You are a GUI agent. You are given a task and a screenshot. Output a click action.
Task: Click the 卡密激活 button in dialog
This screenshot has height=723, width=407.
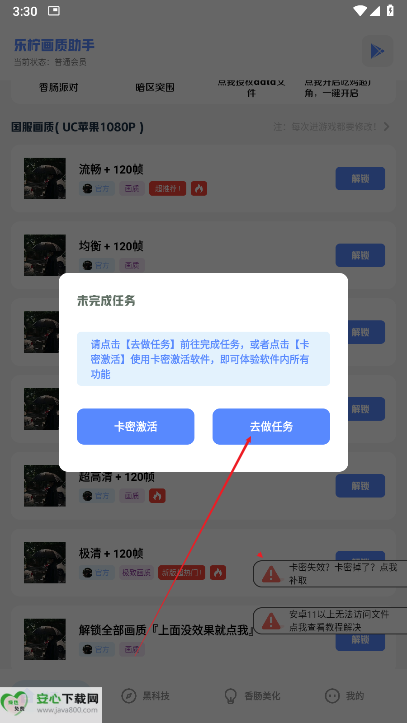coord(136,427)
